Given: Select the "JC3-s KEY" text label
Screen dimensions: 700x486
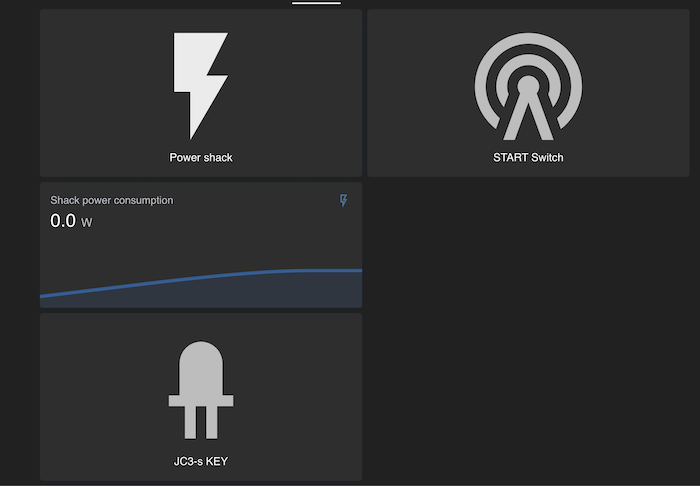Looking at the screenshot, I should tap(201, 461).
